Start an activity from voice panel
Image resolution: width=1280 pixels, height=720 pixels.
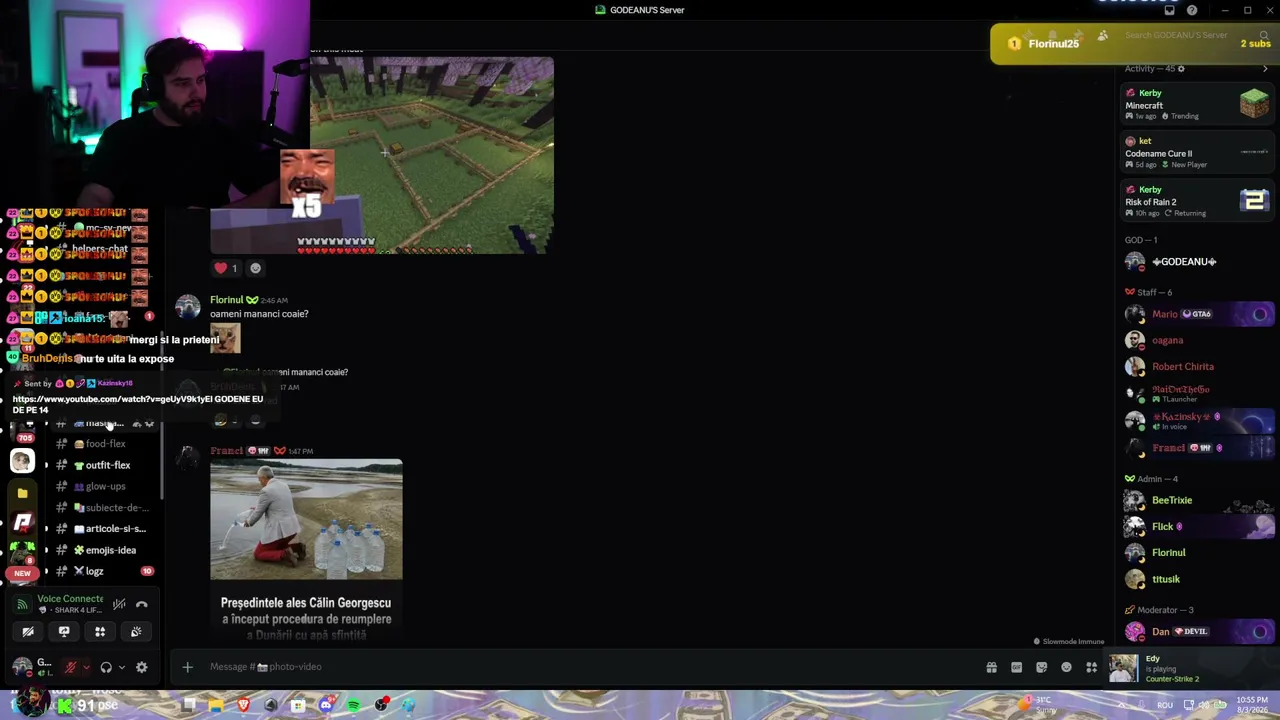[100, 632]
